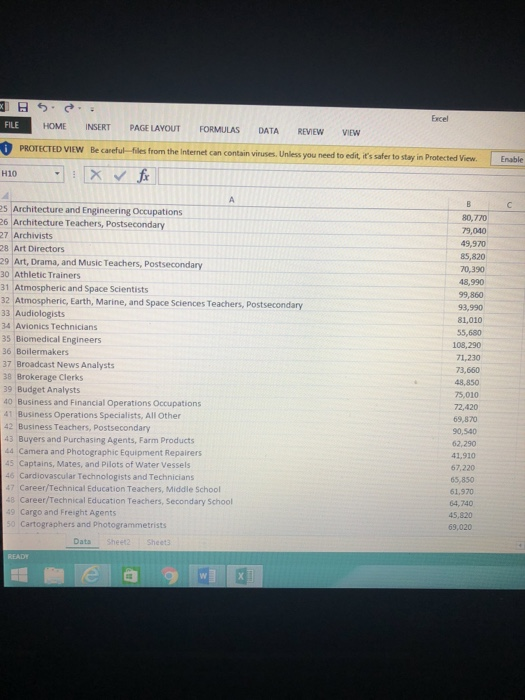Switch to the INSERT ribbon tab

pyautogui.click(x=98, y=127)
